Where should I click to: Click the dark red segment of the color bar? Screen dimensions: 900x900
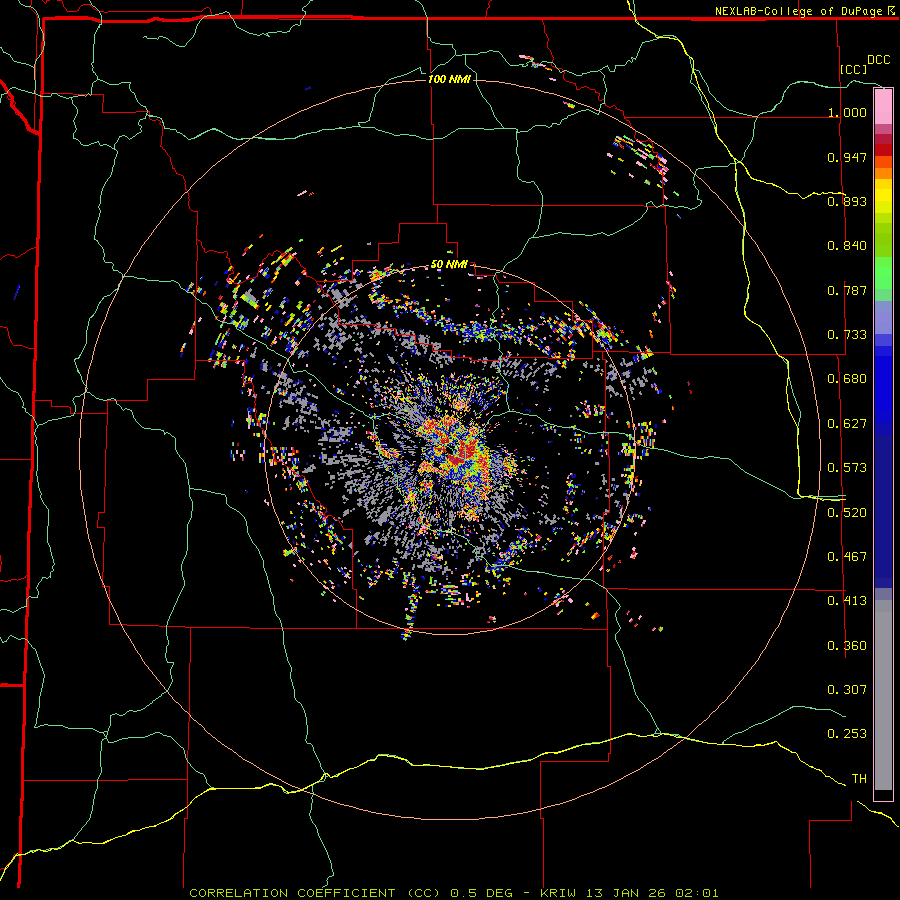(883, 150)
